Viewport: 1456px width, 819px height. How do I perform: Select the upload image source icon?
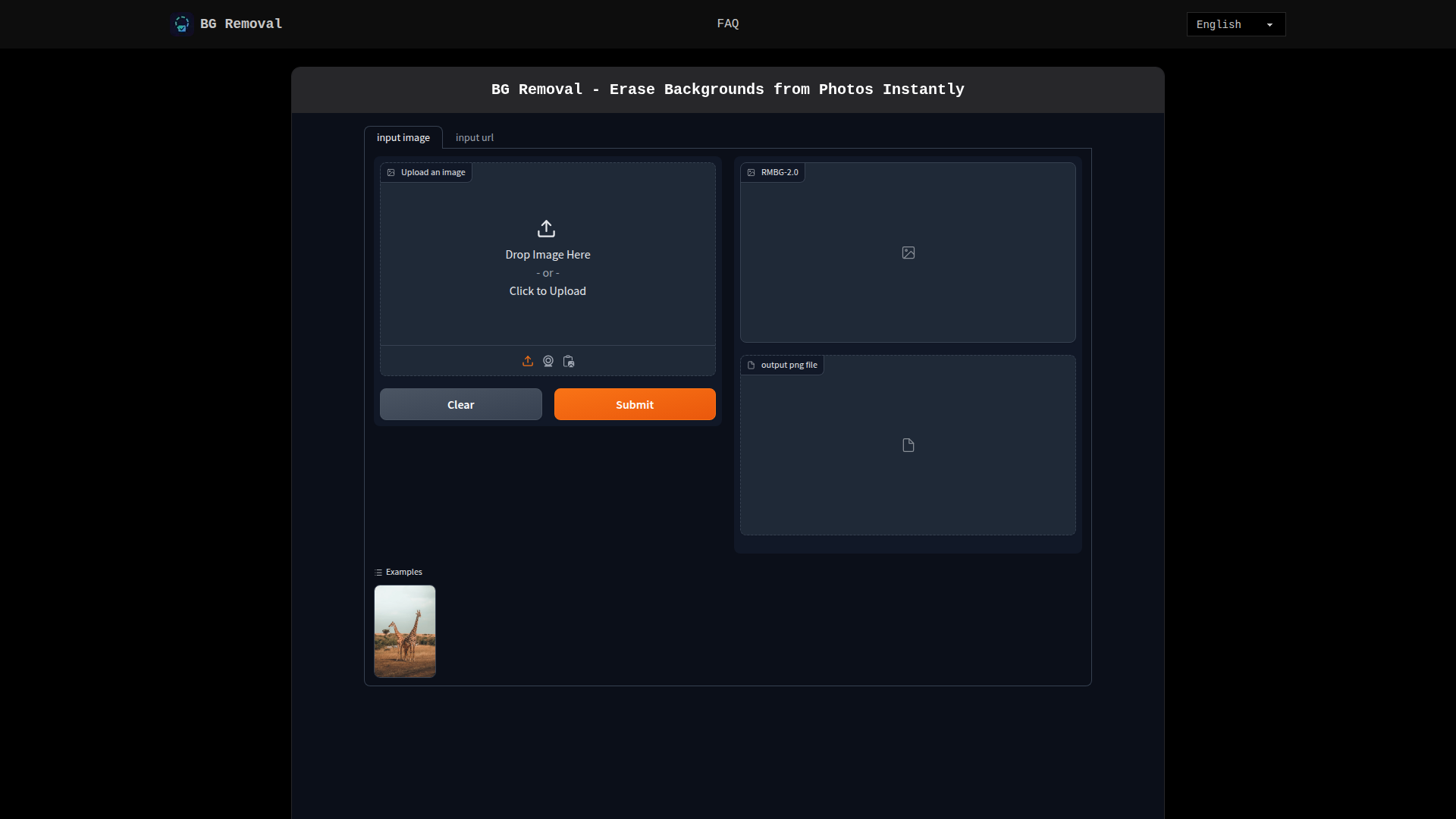pos(528,361)
